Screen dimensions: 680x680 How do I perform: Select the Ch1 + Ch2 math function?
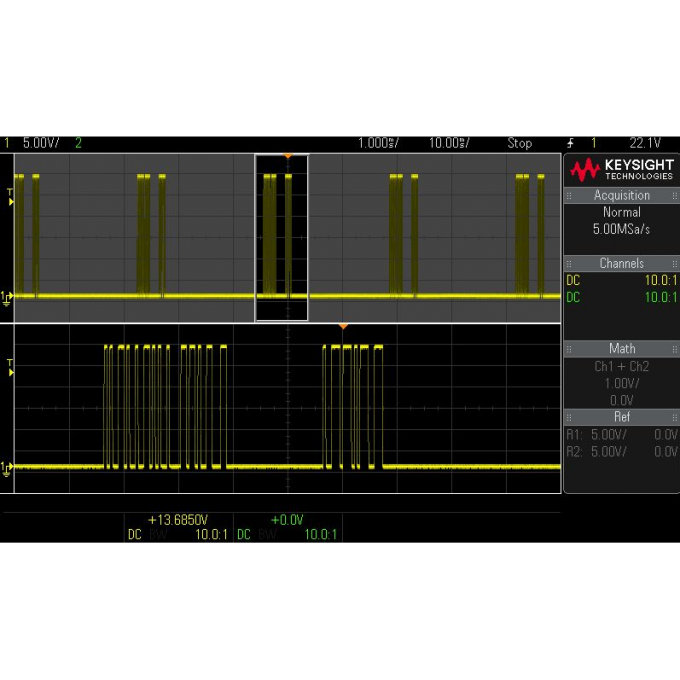click(x=621, y=366)
